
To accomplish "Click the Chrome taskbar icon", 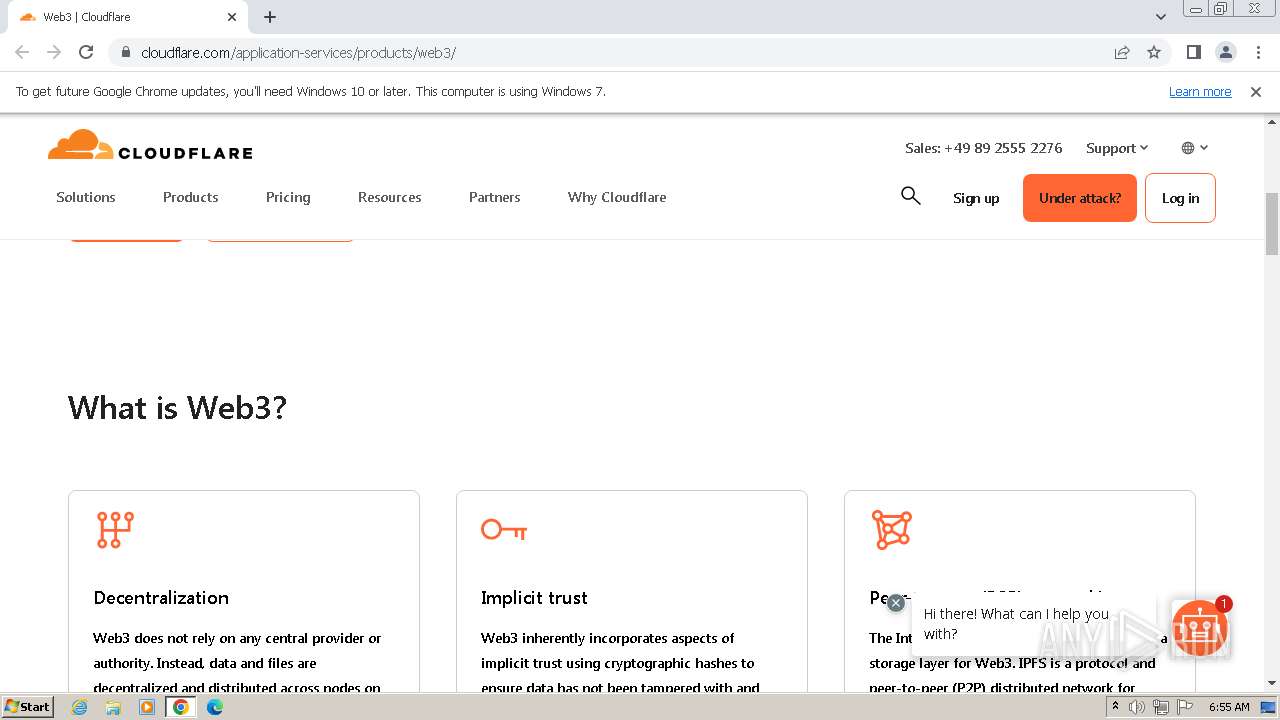I will (181, 707).
